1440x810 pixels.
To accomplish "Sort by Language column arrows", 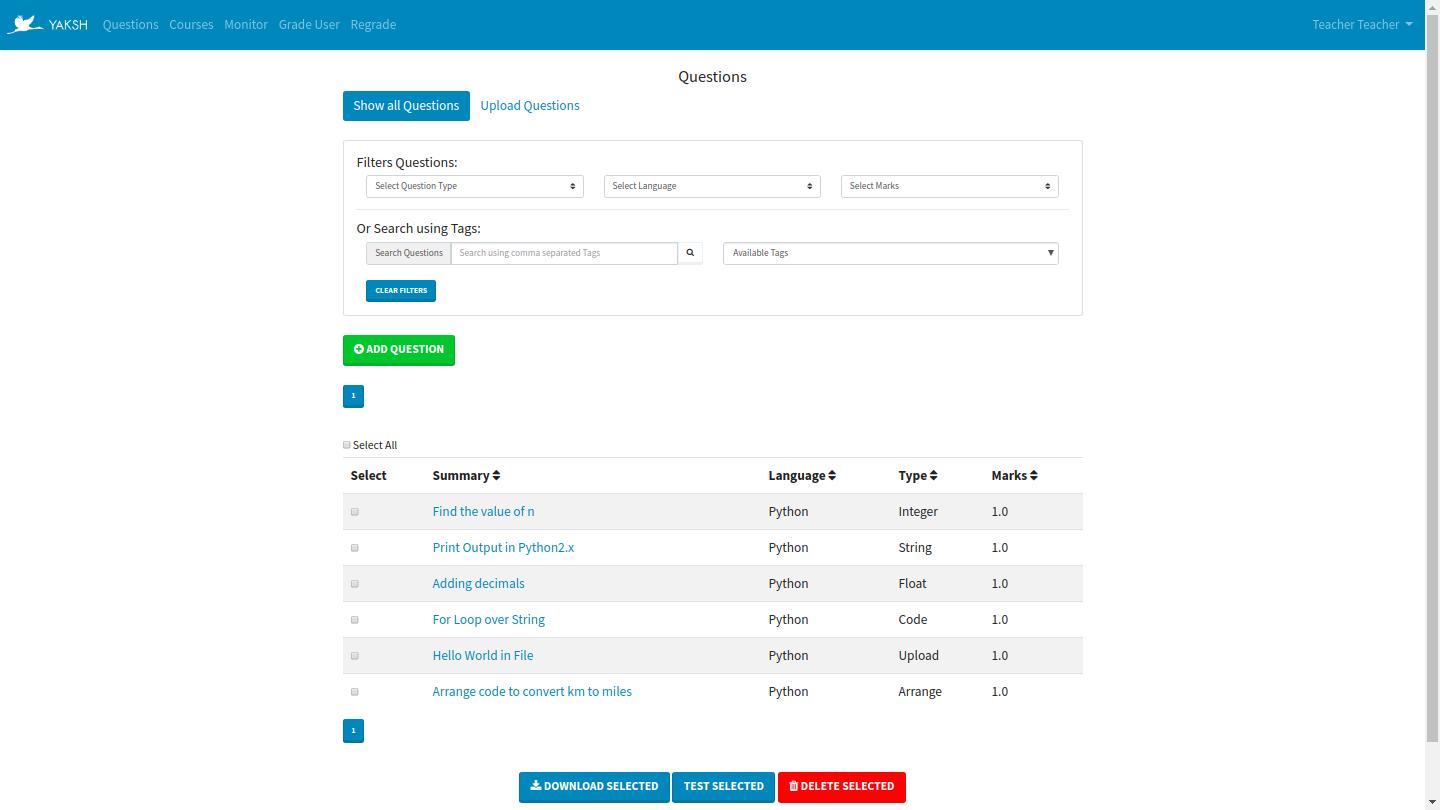I will point(832,476).
